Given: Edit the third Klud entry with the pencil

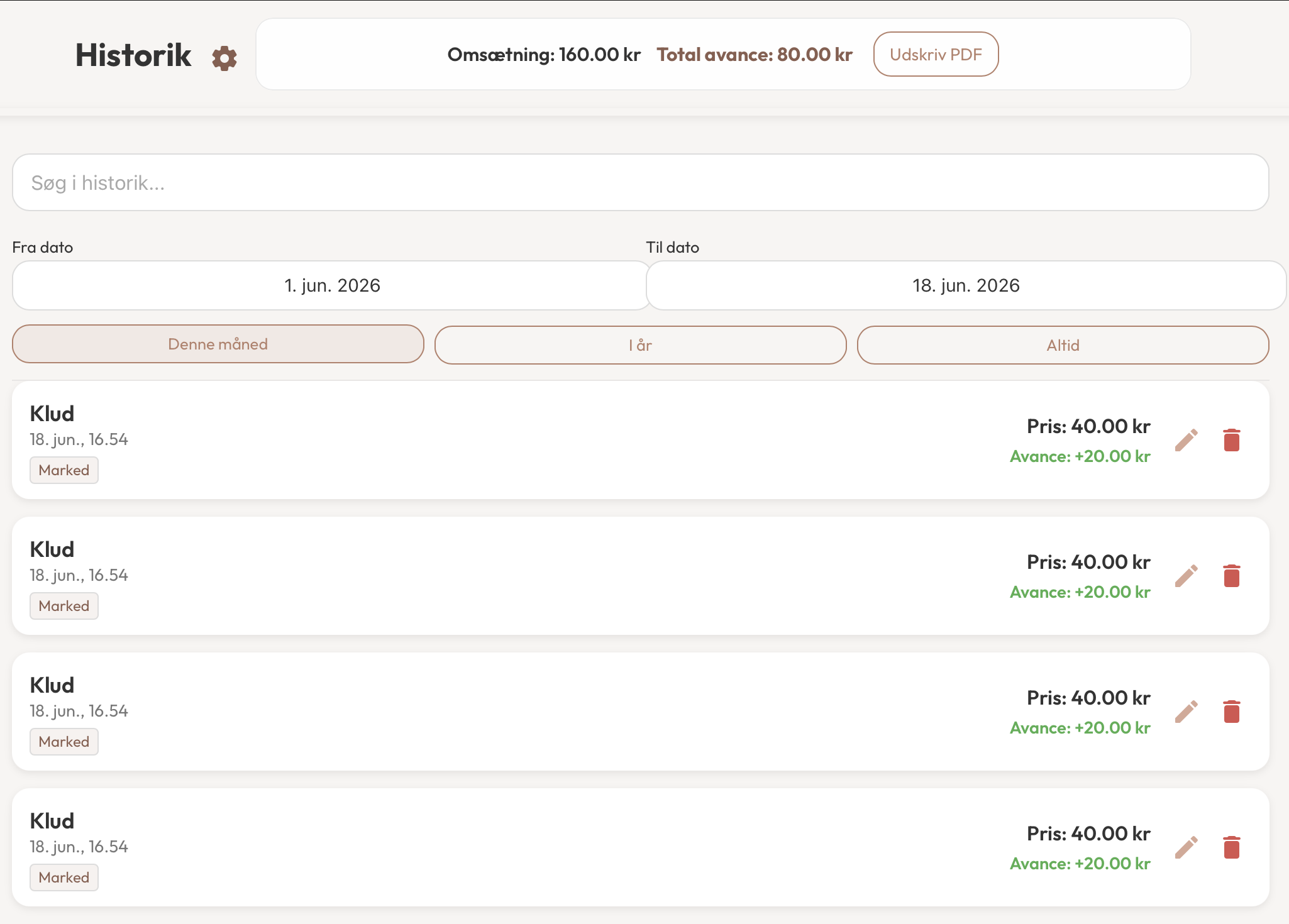Looking at the screenshot, I should (1187, 712).
